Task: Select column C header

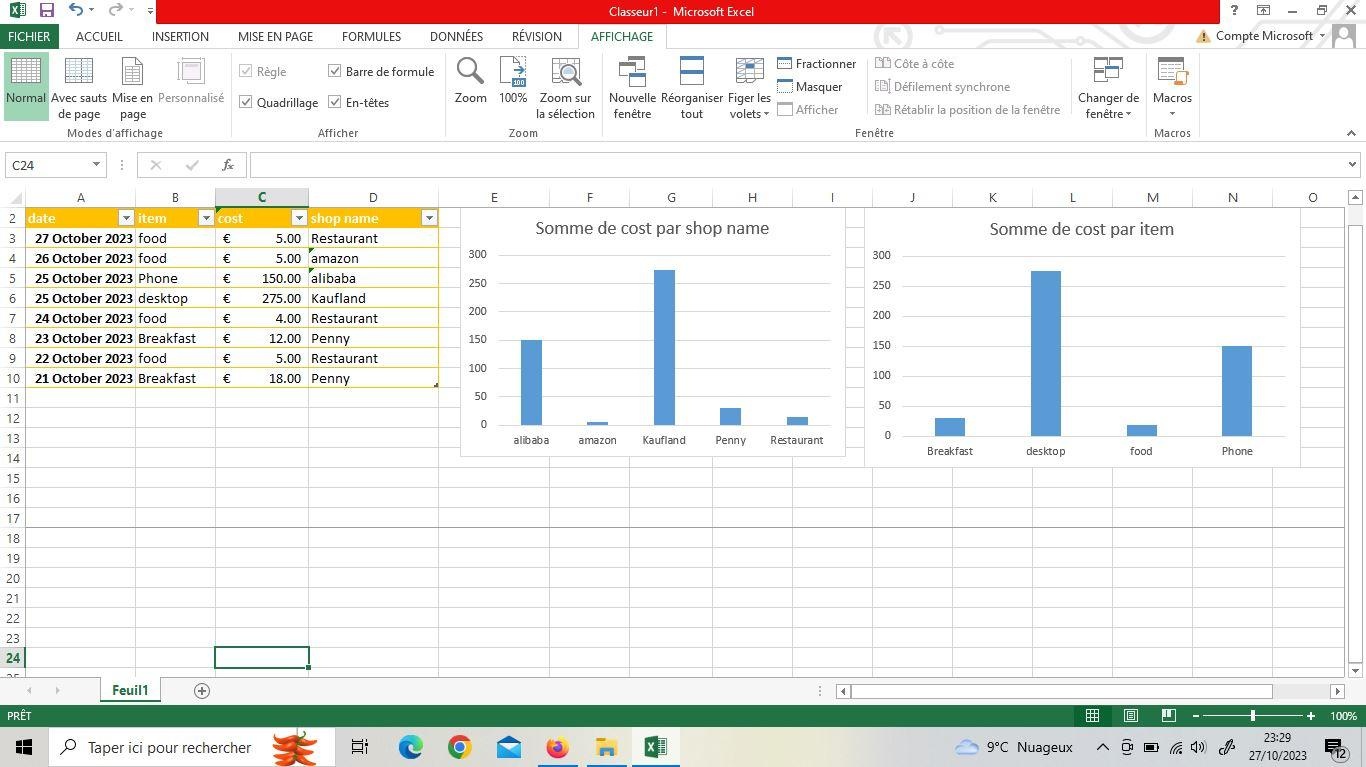Action: click(262, 198)
